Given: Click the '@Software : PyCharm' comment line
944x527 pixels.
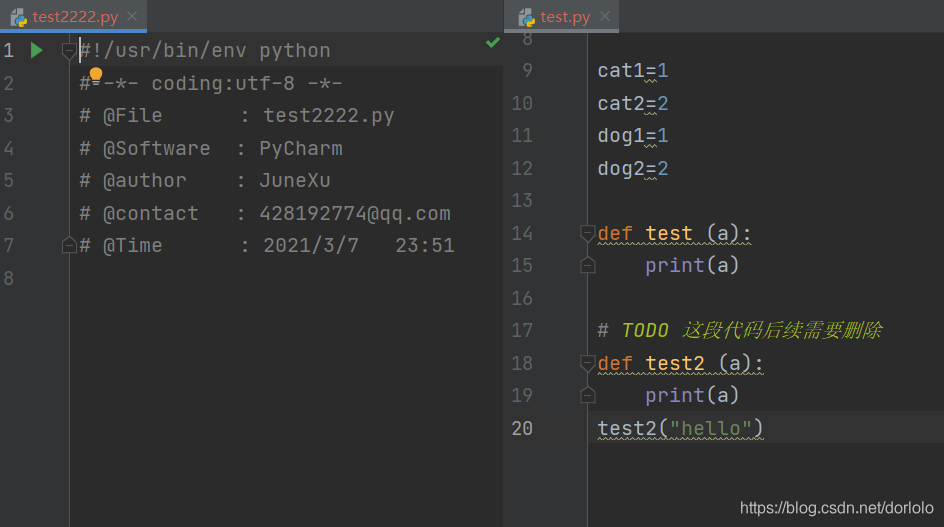Looking at the screenshot, I should pos(211,148).
